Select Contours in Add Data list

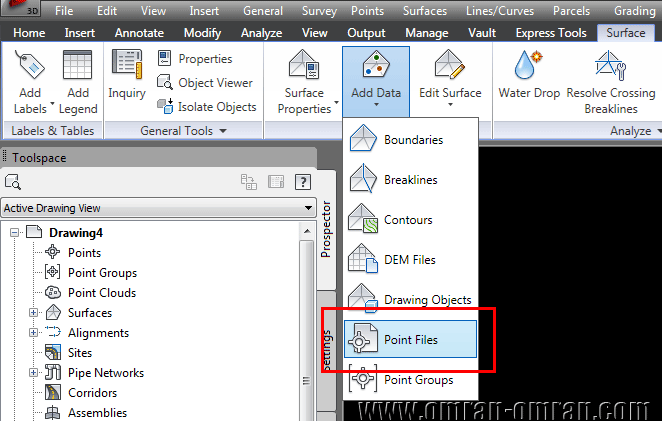click(410, 220)
